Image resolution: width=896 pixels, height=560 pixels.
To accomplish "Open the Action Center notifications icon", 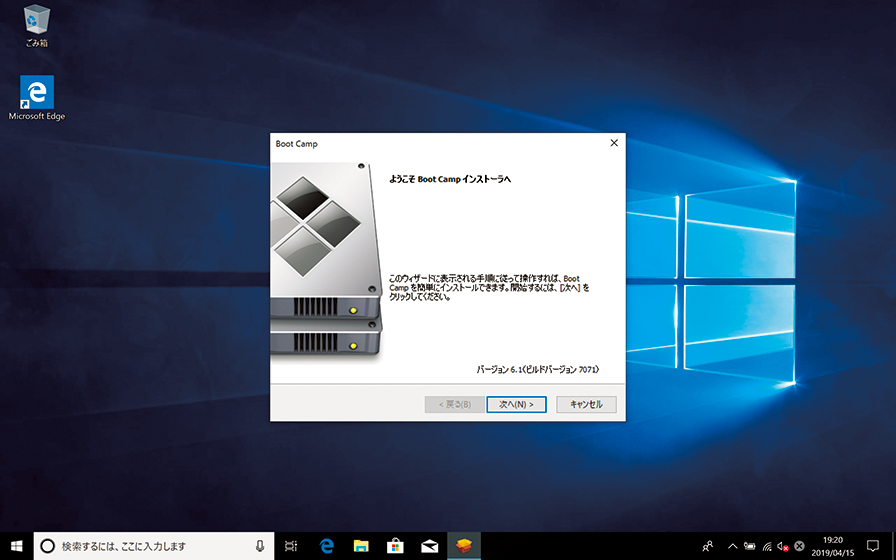I will click(873, 546).
